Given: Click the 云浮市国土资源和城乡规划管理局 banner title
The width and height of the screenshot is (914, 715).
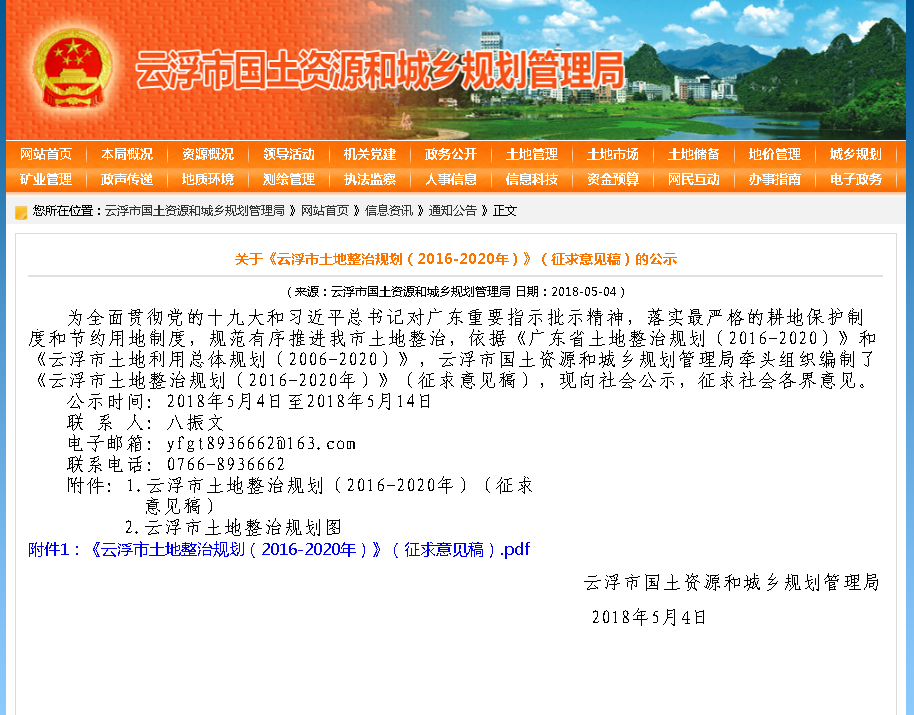Looking at the screenshot, I should 380,71.
